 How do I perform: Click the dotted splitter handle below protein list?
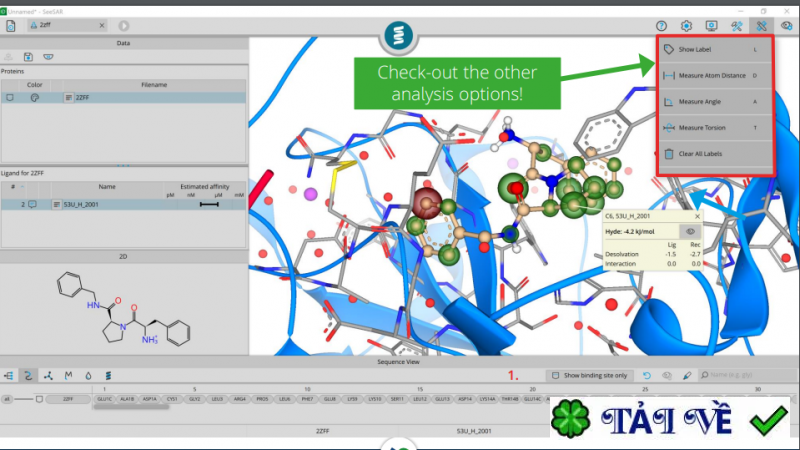[123, 165]
